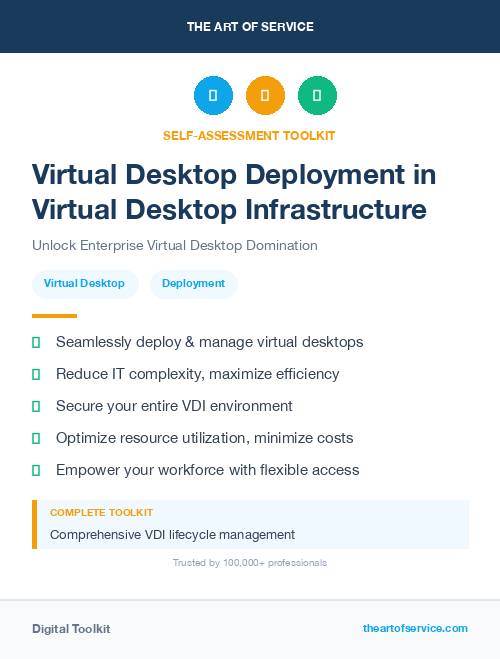This screenshot has height=659, width=500.
Task: Click the Complete Toolkit heading
Action: tap(101, 513)
